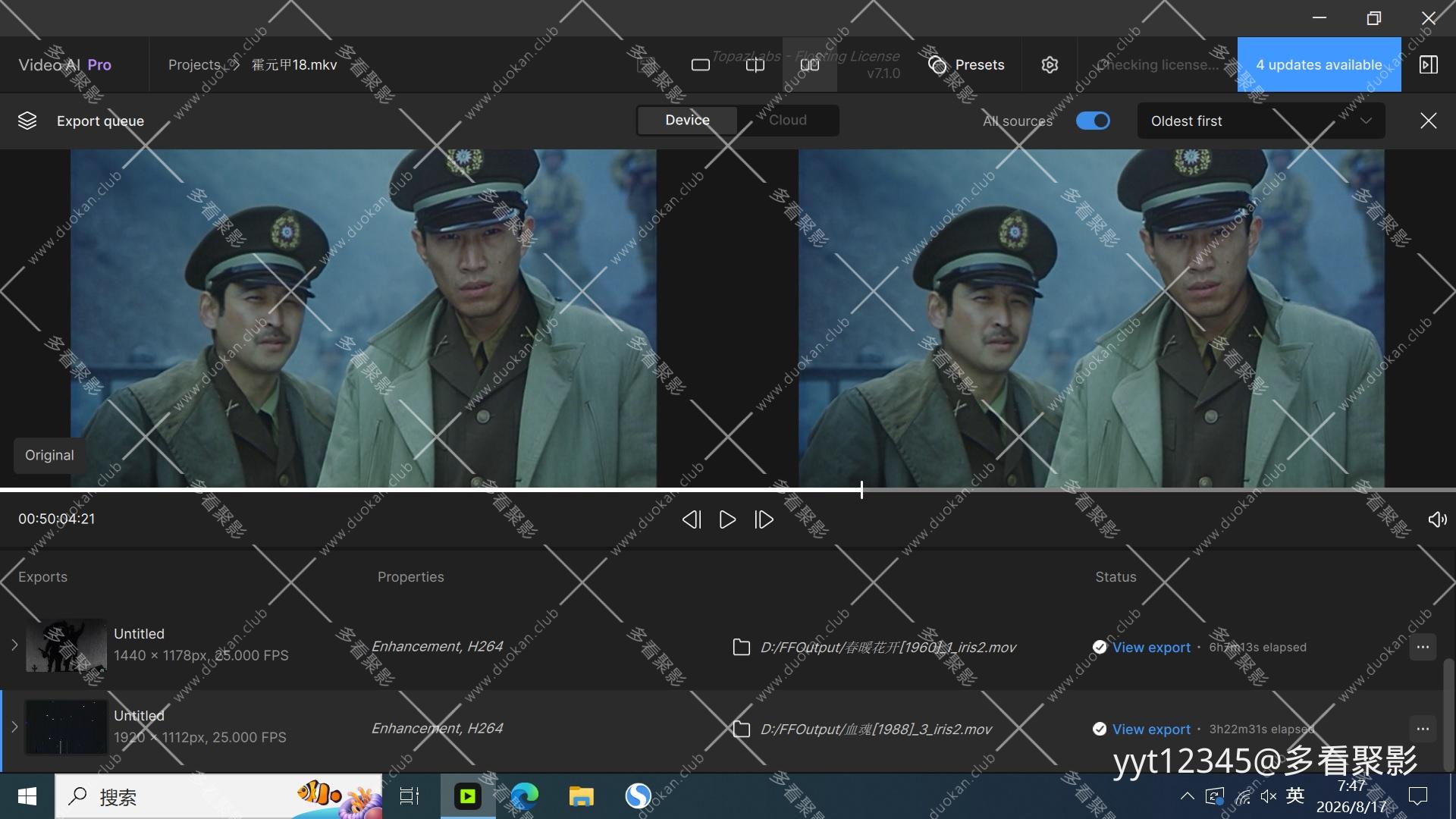Open the taskbar clock and date
This screenshot has width=1456, height=819.
point(1351,796)
